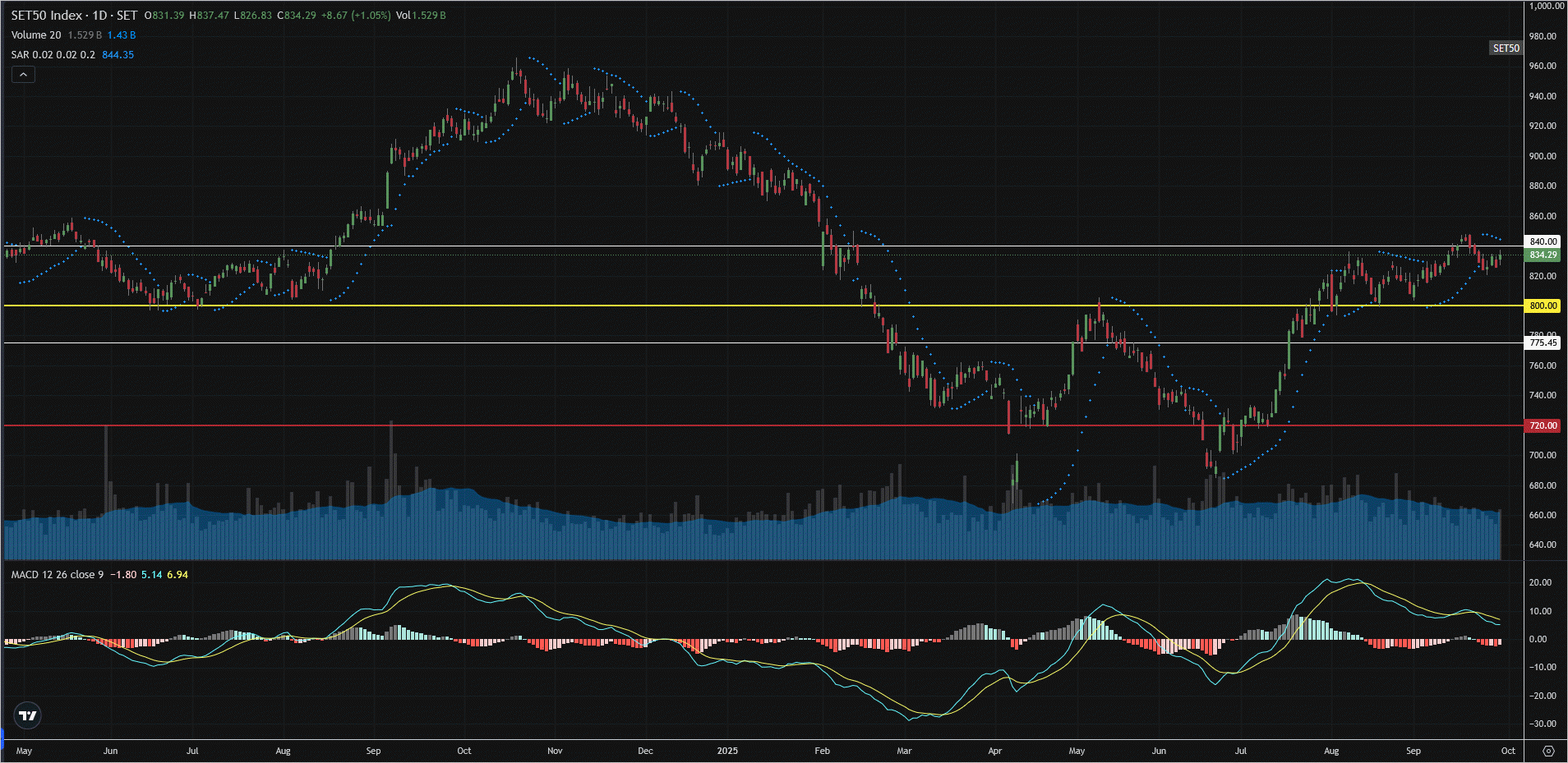This screenshot has width=1568, height=763.
Task: Select the SAR 0.02 indicator legend
Action: coord(53,55)
